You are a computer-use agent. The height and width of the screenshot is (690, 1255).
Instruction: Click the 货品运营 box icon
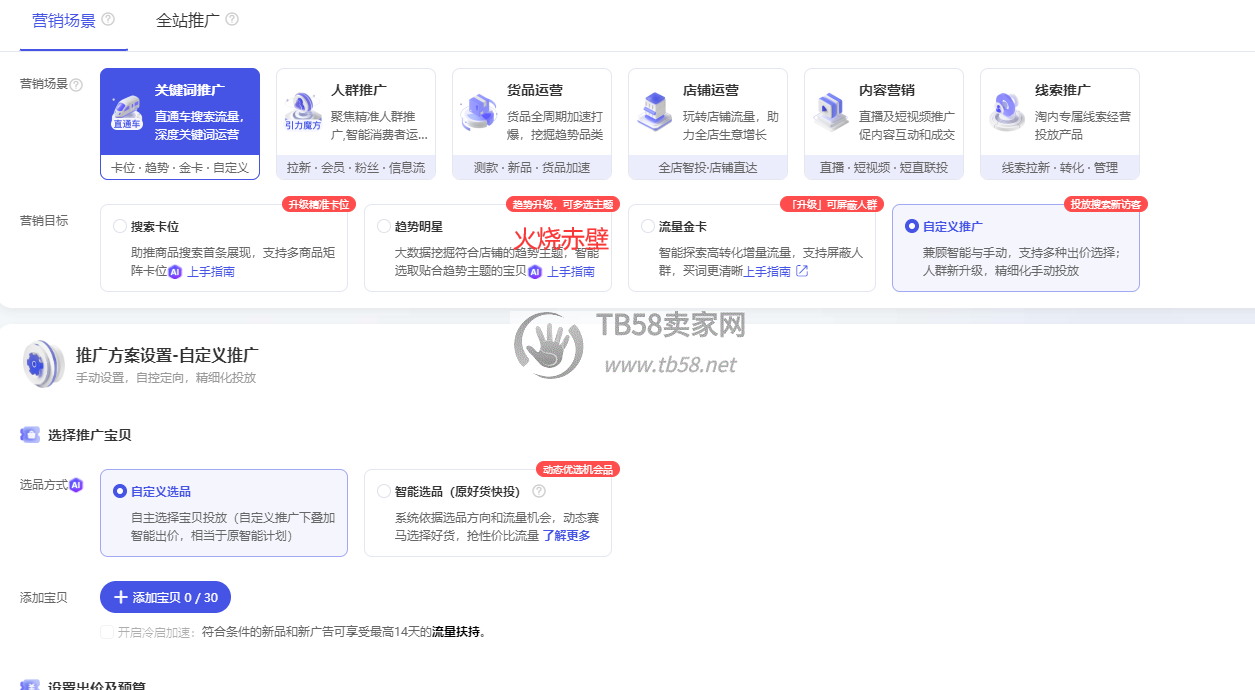tap(479, 112)
